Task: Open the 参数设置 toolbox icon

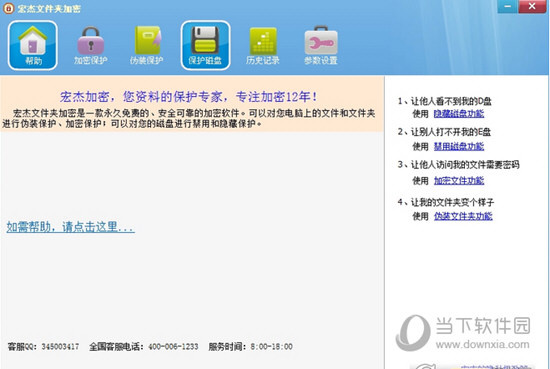Action: coord(321,45)
